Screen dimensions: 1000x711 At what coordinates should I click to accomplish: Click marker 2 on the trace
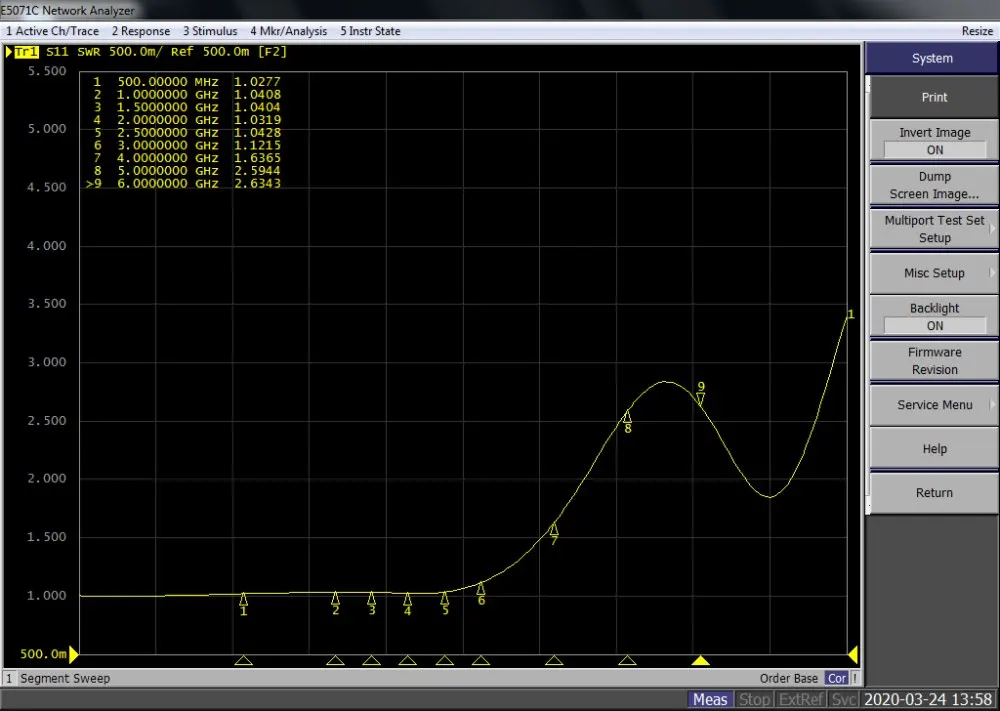pos(335,600)
